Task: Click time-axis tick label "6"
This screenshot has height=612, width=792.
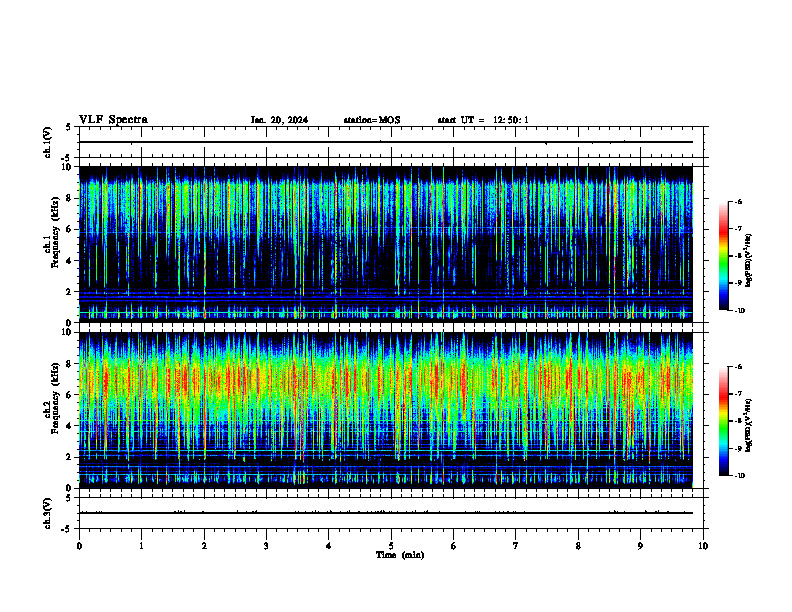Action: pyautogui.click(x=454, y=546)
